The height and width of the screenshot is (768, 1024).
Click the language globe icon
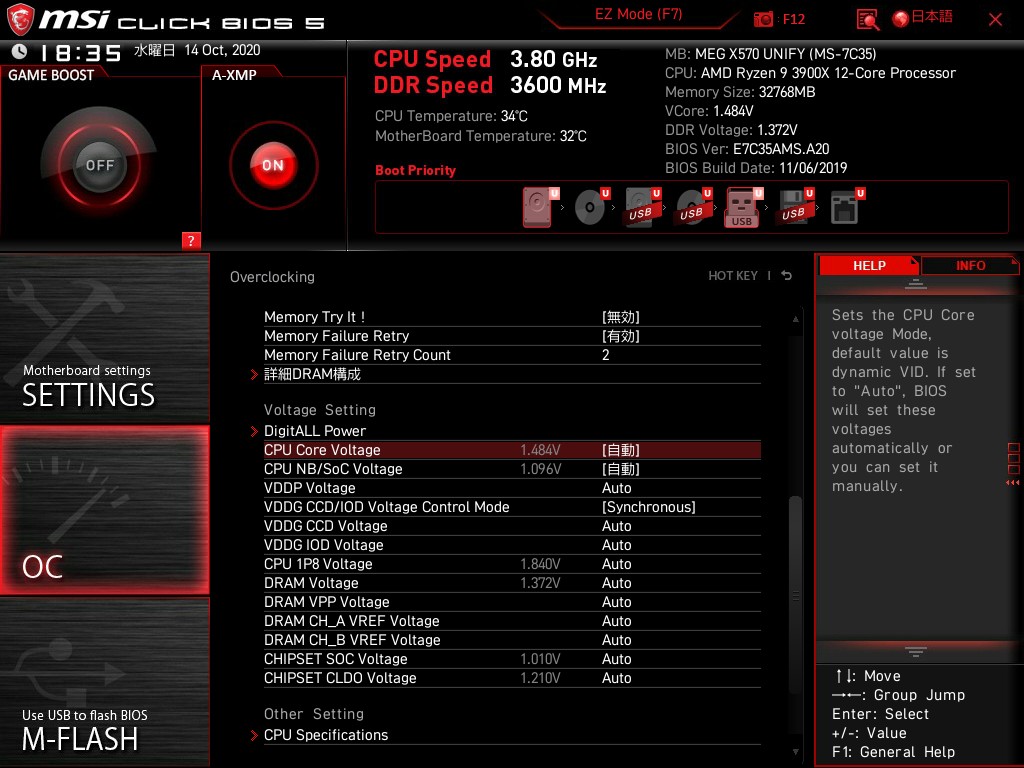click(x=900, y=19)
